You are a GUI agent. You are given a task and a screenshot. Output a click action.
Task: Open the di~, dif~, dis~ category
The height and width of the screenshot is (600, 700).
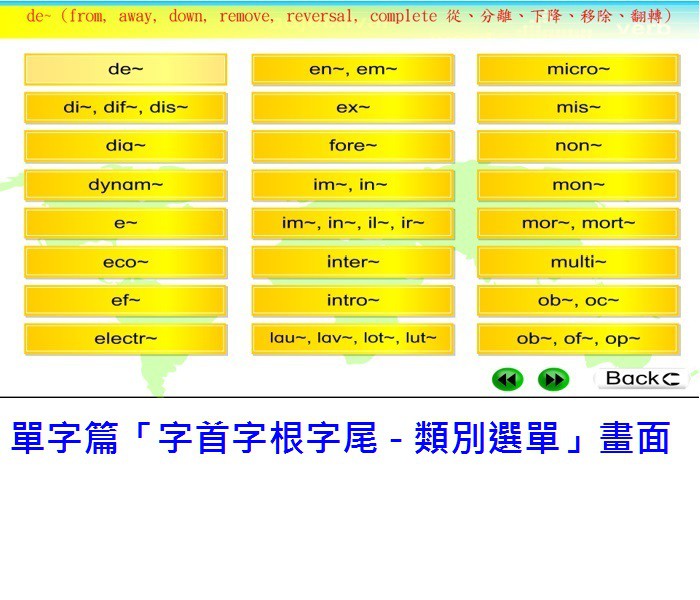[x=126, y=107]
